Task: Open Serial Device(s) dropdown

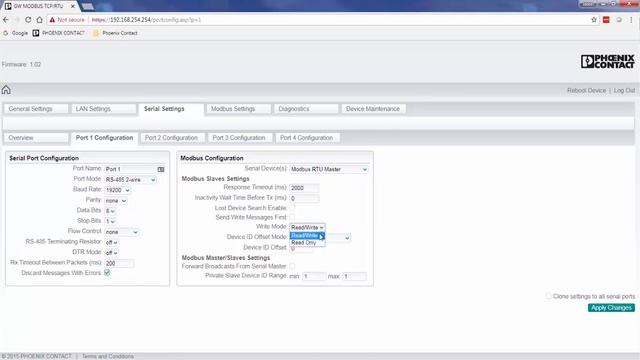Action: pos(329,169)
